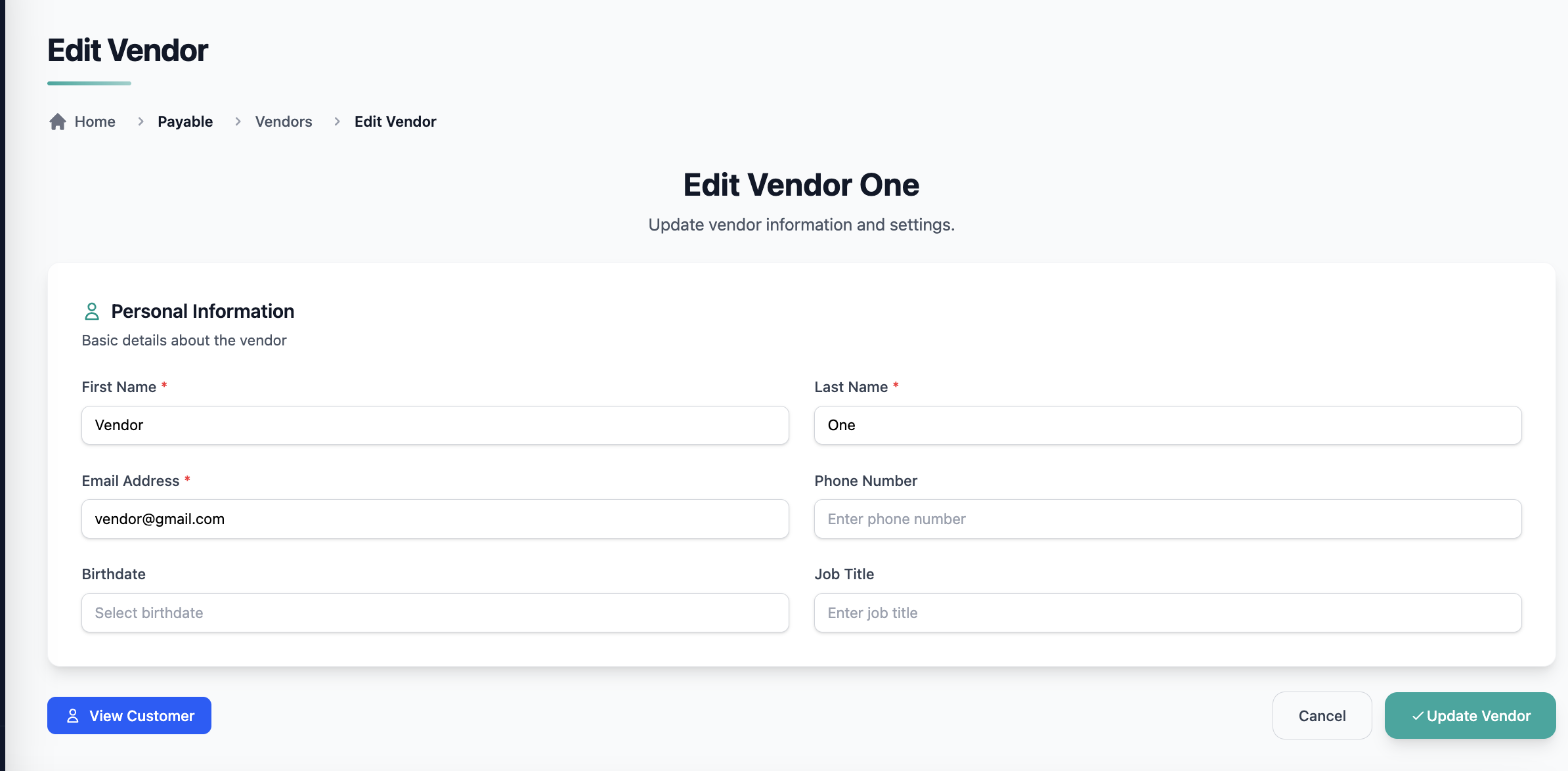Click the Home breadcrumb house icon
The image size is (1568, 771).
click(x=58, y=121)
